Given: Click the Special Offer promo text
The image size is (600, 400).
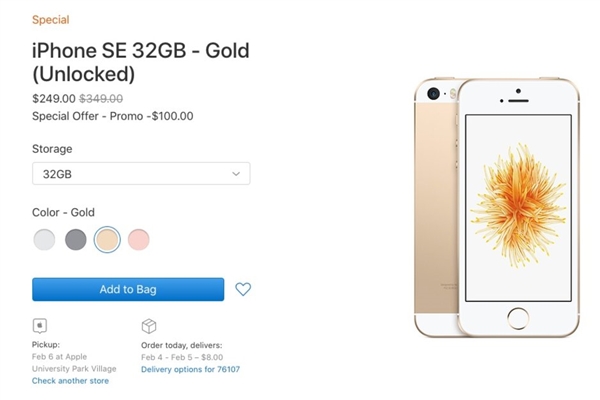Looking at the screenshot, I should (113, 115).
